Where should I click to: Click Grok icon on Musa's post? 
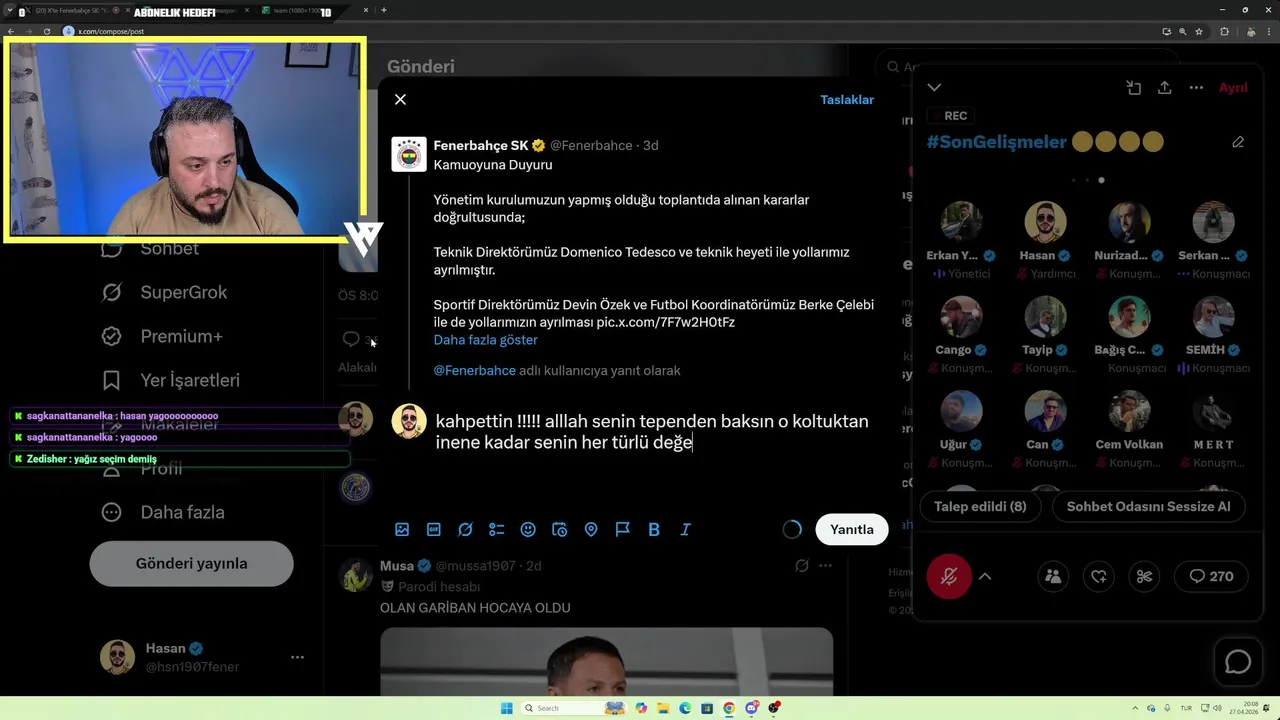point(801,566)
